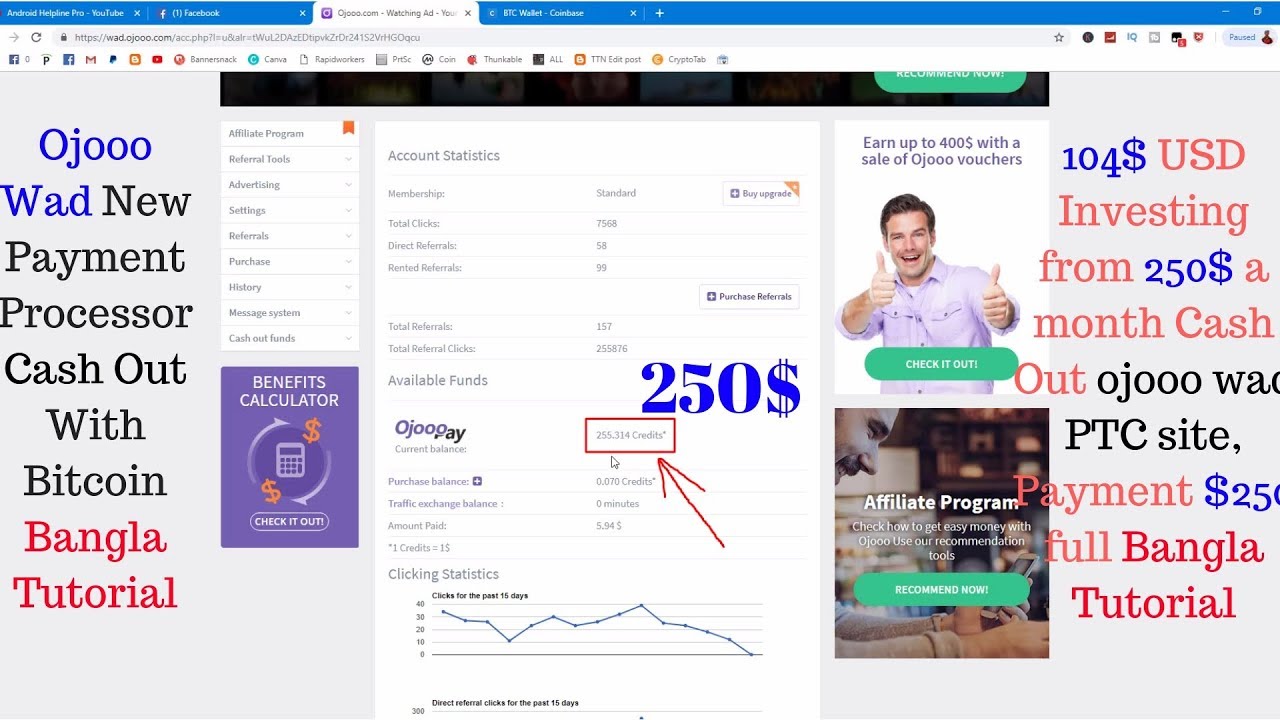
Task: Open the Thunkable bookmark
Action: [495, 59]
